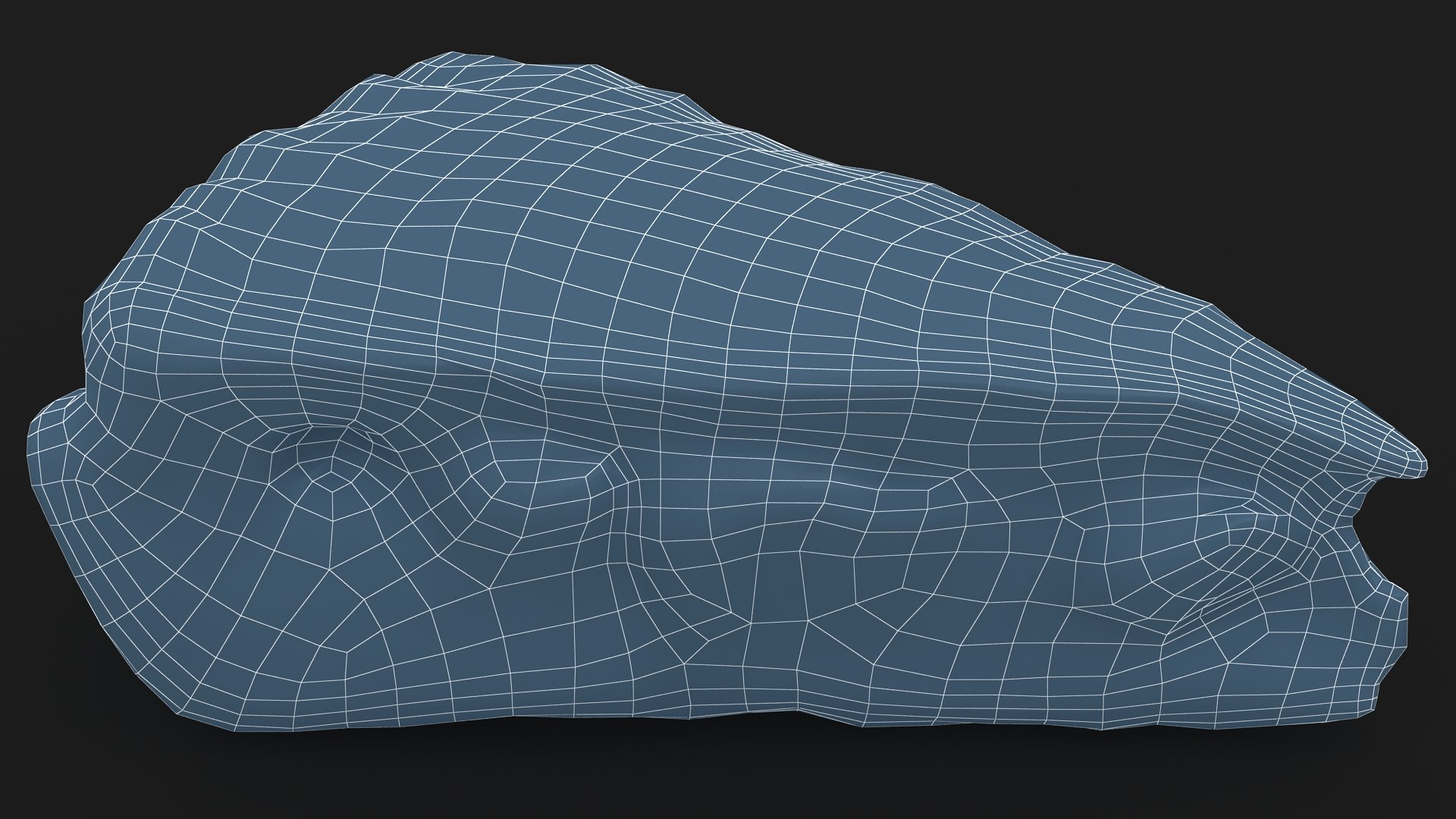Click the topmost peak of the mesh

tap(453, 53)
